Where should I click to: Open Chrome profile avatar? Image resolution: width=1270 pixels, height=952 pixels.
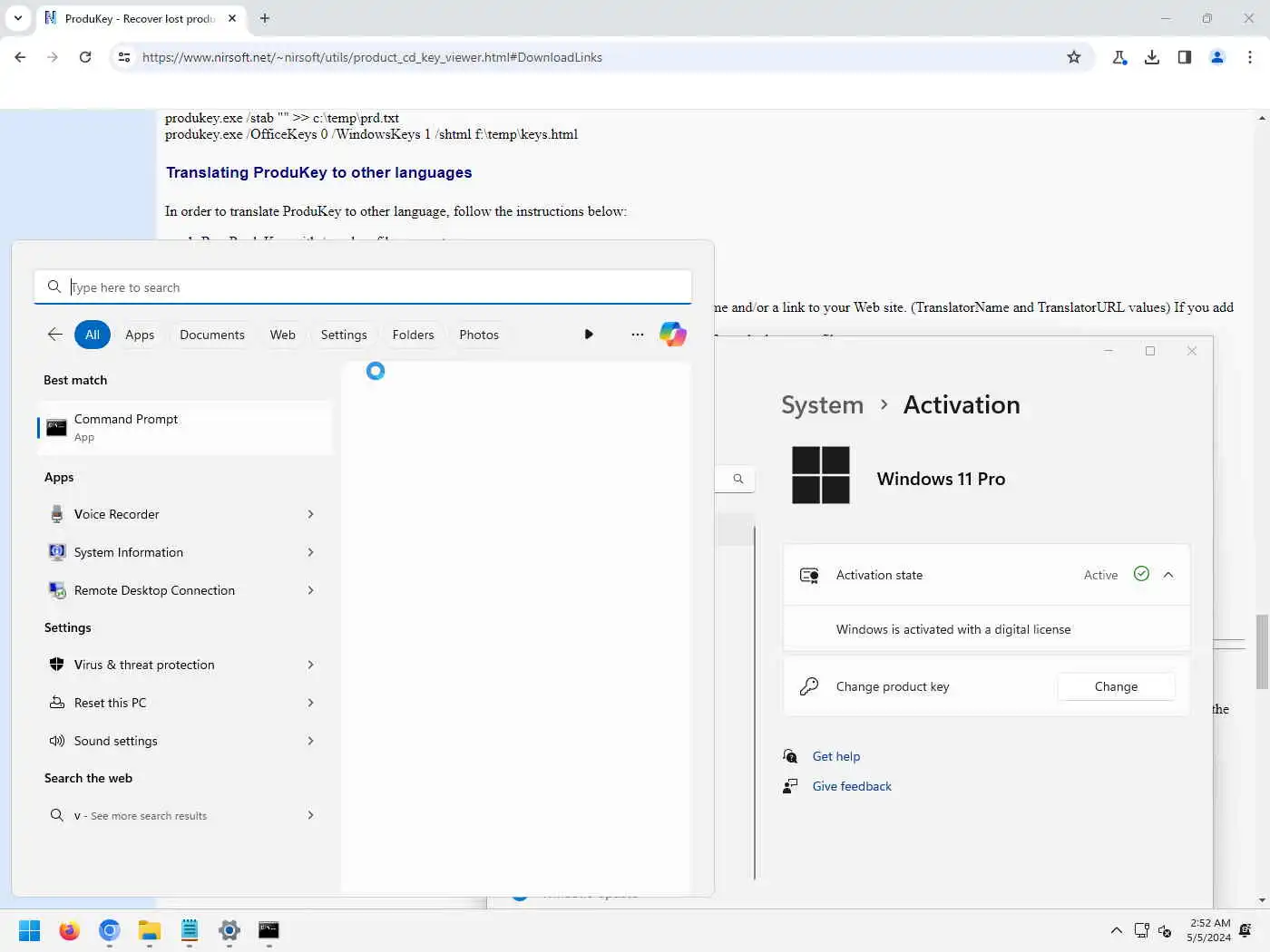click(1217, 57)
